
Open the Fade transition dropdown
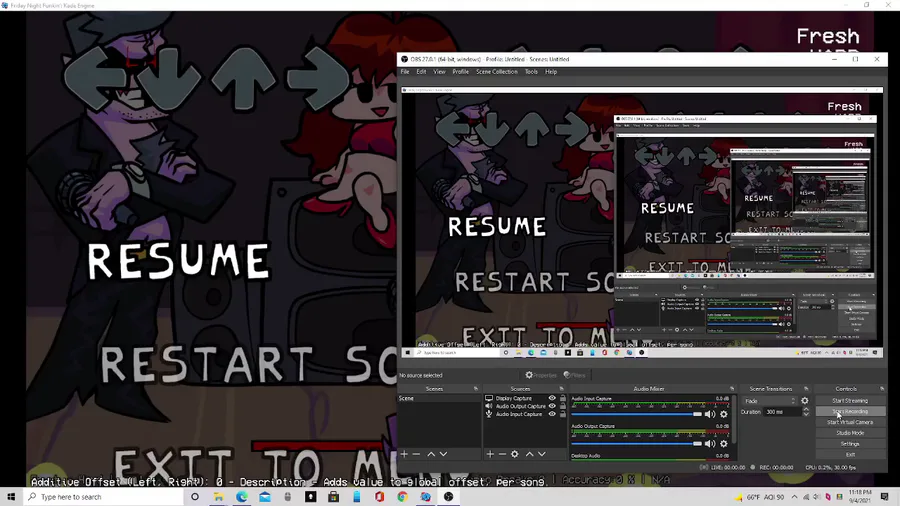coord(770,401)
